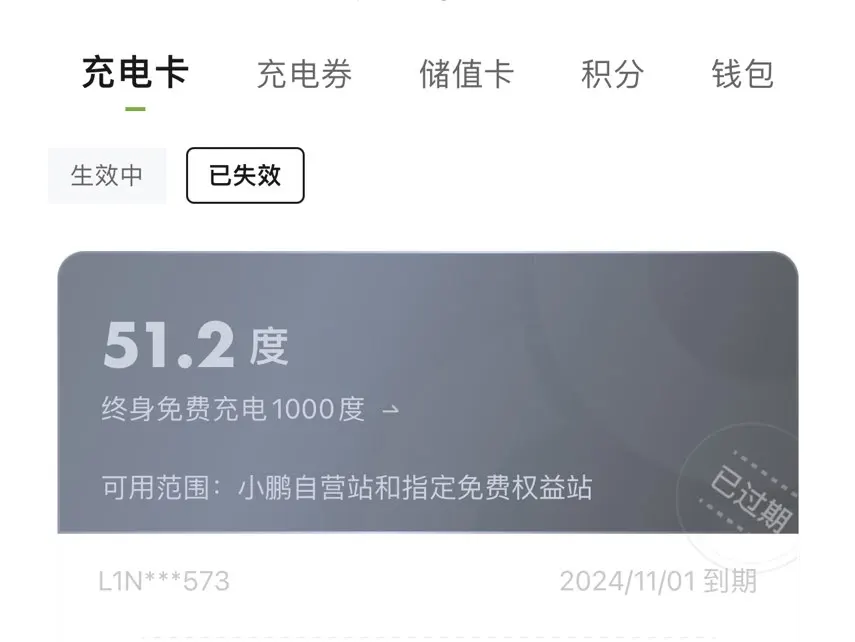The image size is (855, 642).
Task: Open the expired 51.2 度 charging card
Action: tap(428, 446)
